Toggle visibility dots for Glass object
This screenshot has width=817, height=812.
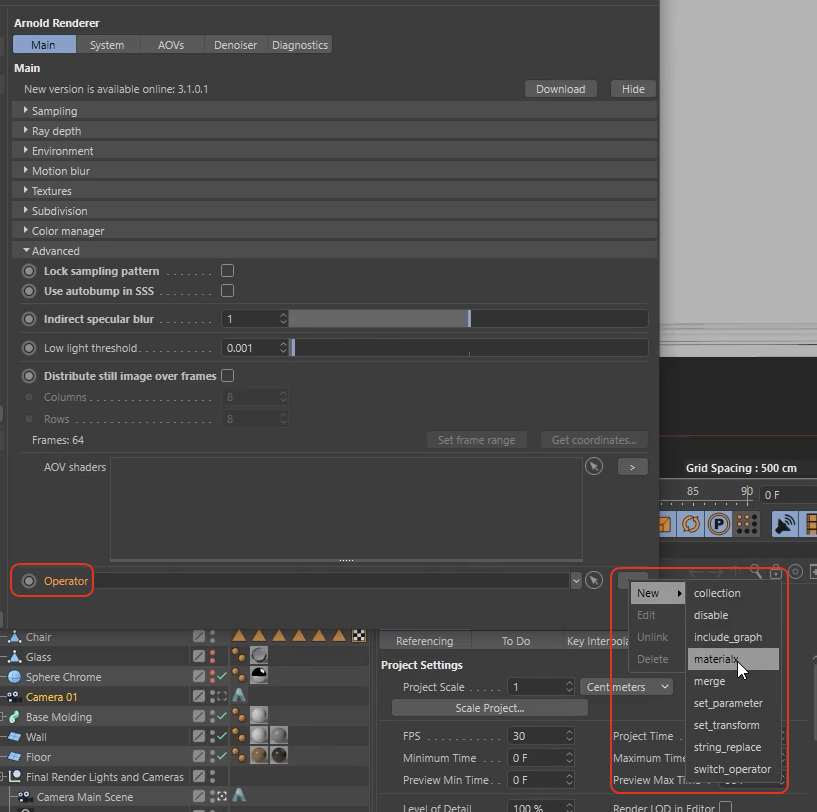click(213, 657)
